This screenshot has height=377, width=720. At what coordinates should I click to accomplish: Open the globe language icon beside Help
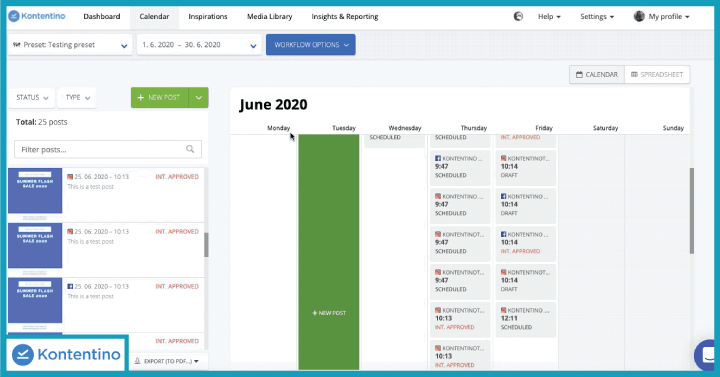coord(518,17)
